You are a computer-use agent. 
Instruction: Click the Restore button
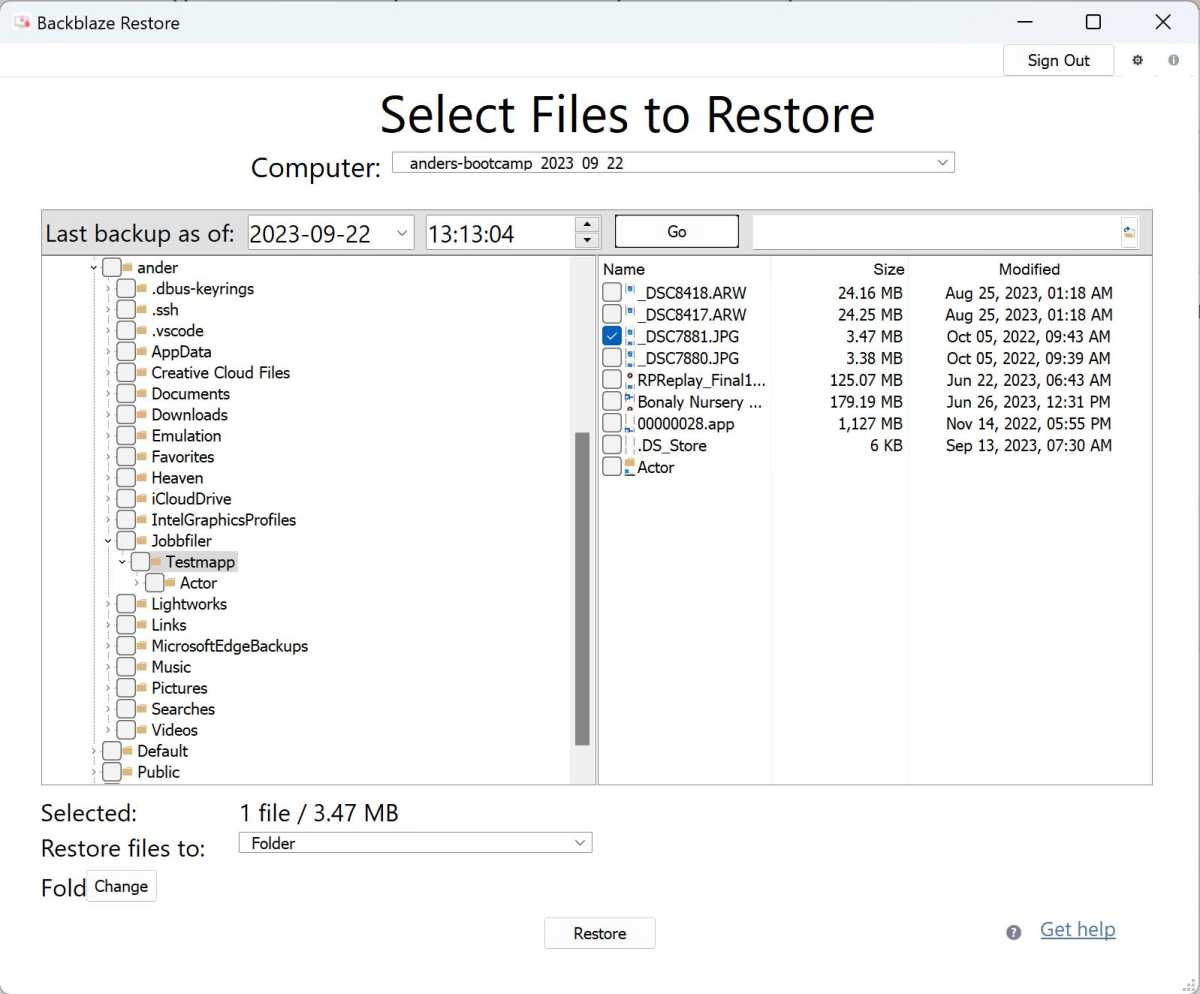tap(600, 933)
